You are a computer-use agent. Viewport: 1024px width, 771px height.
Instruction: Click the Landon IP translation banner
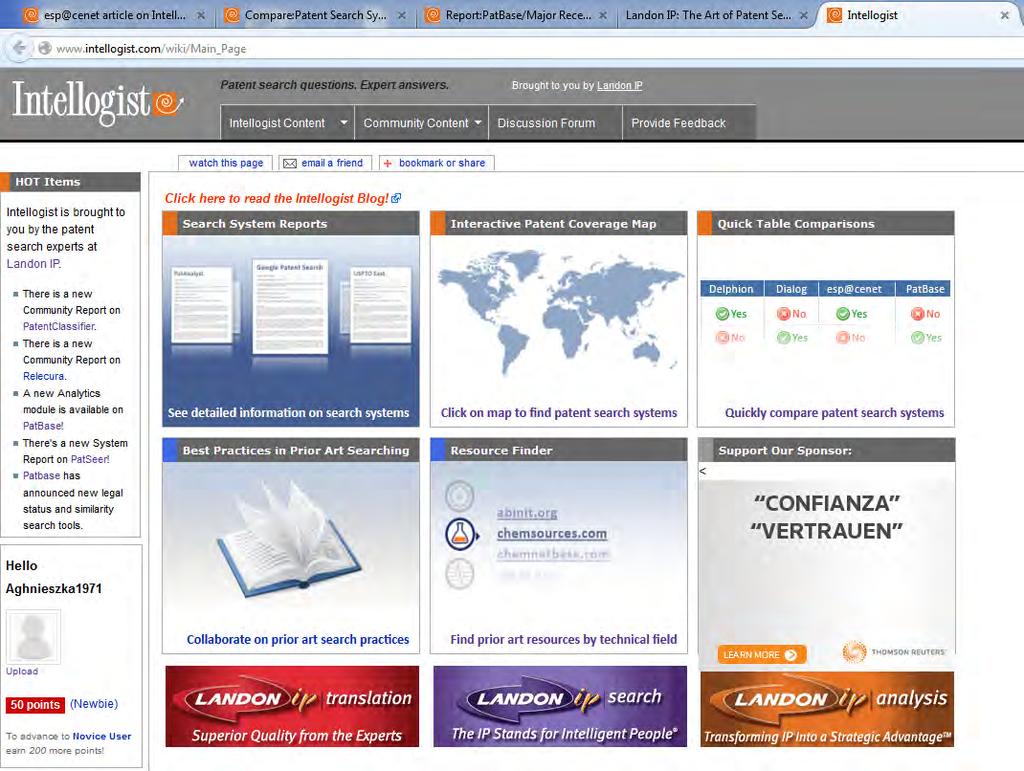coord(292,706)
